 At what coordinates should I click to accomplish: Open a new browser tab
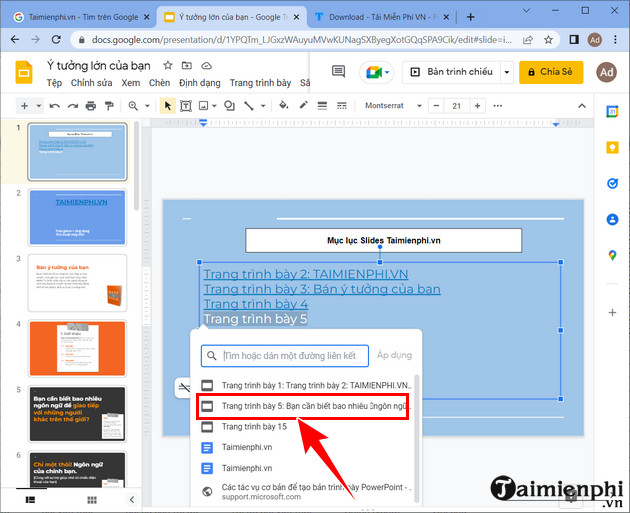(470, 17)
